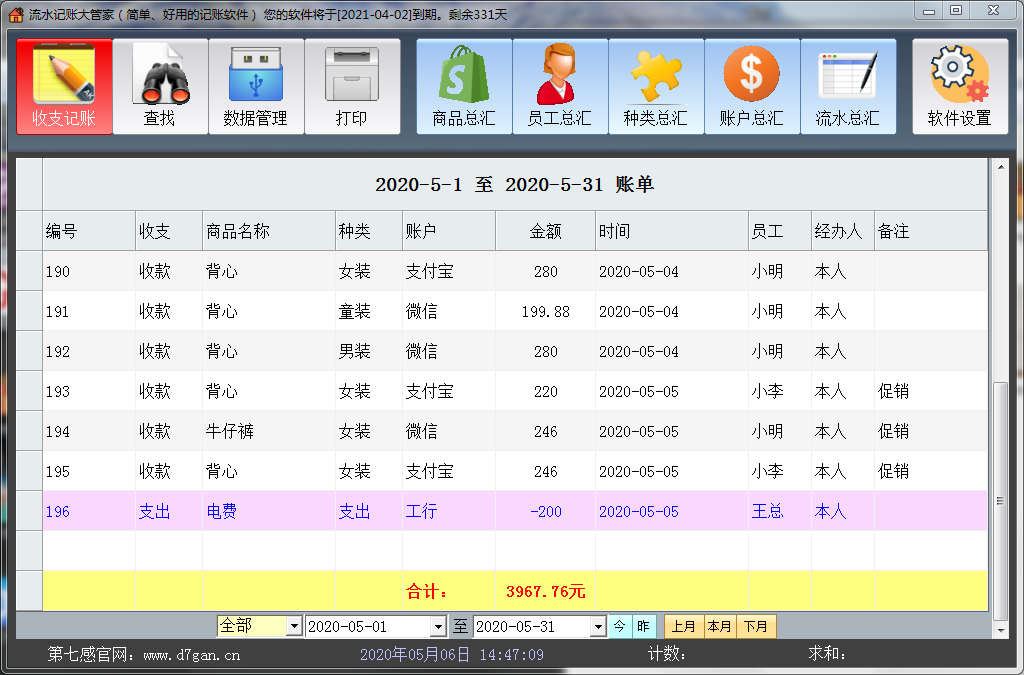1024x675 pixels.
Task: Jump to 下月 next month
Action: pos(757,626)
